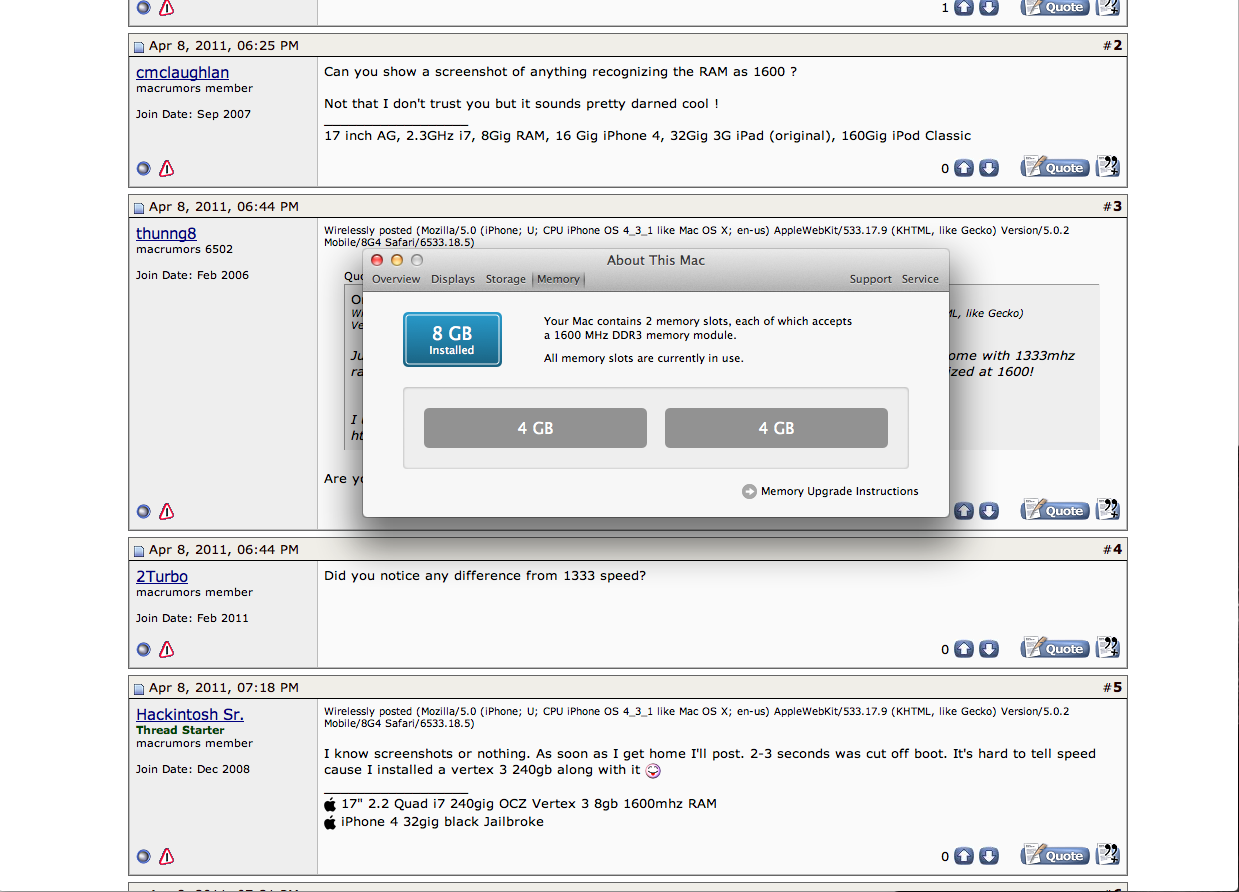Image resolution: width=1239 pixels, height=892 pixels.
Task: Open the #3 post permalink
Action: [1117, 207]
